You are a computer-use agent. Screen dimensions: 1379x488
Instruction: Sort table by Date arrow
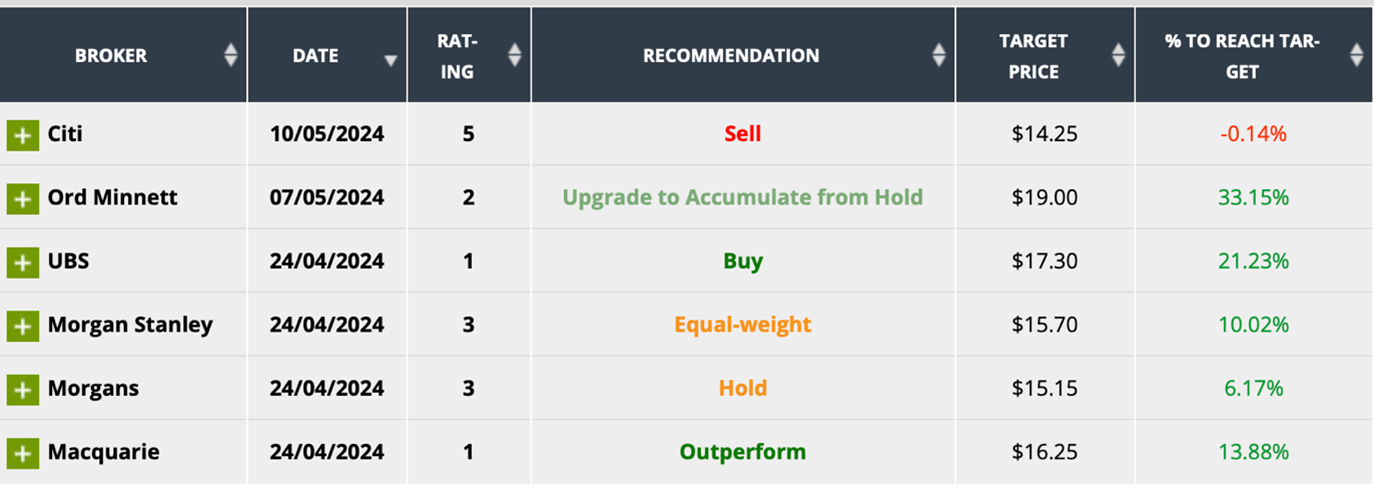point(390,60)
